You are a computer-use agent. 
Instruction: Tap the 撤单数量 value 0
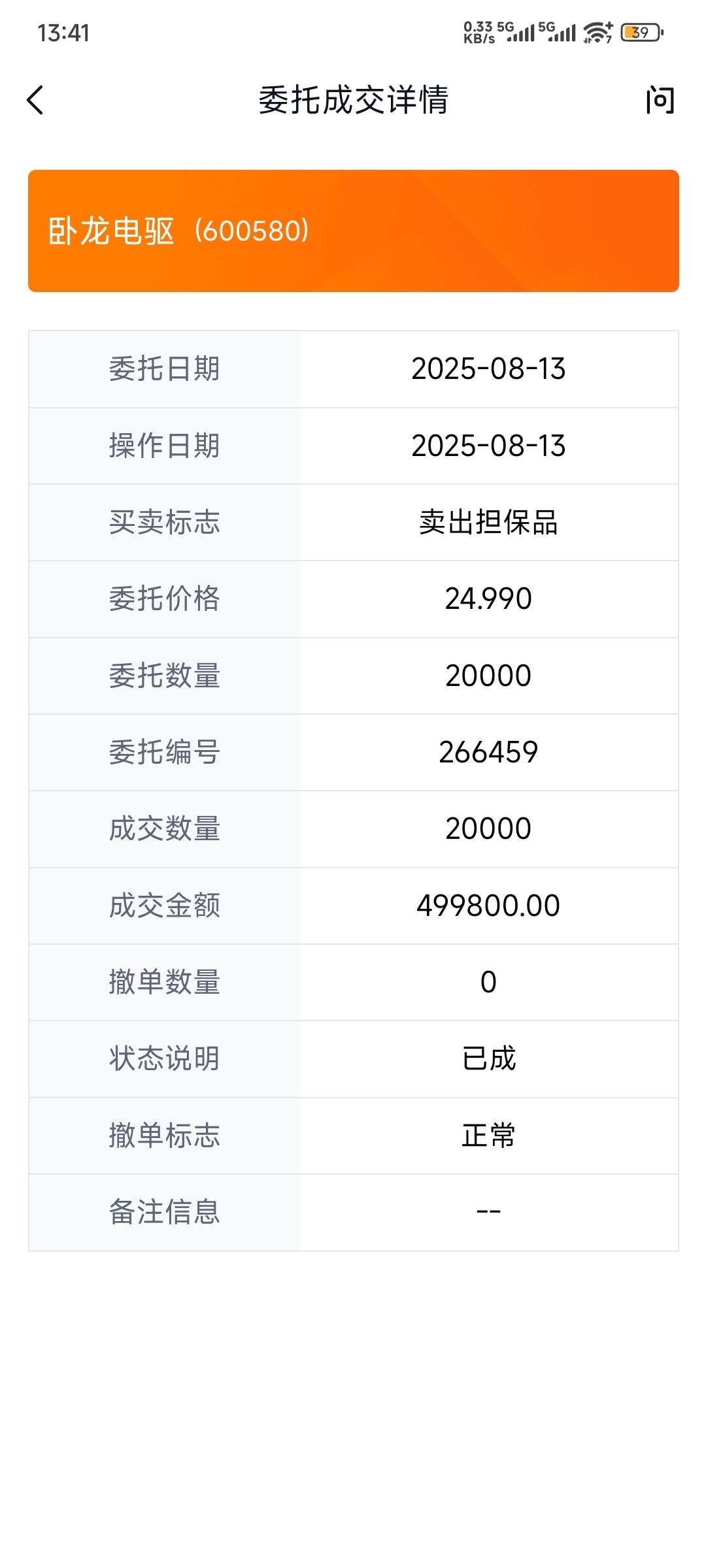click(x=488, y=982)
